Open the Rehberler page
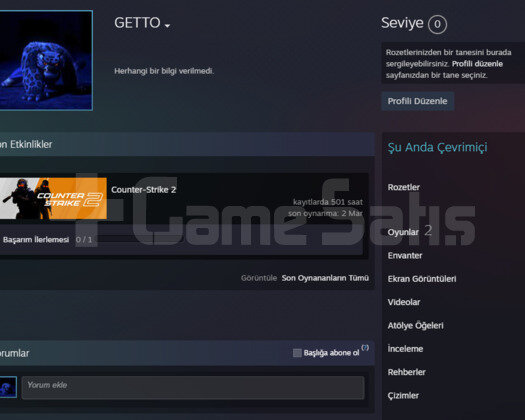This screenshot has width=525, height=420. point(406,372)
